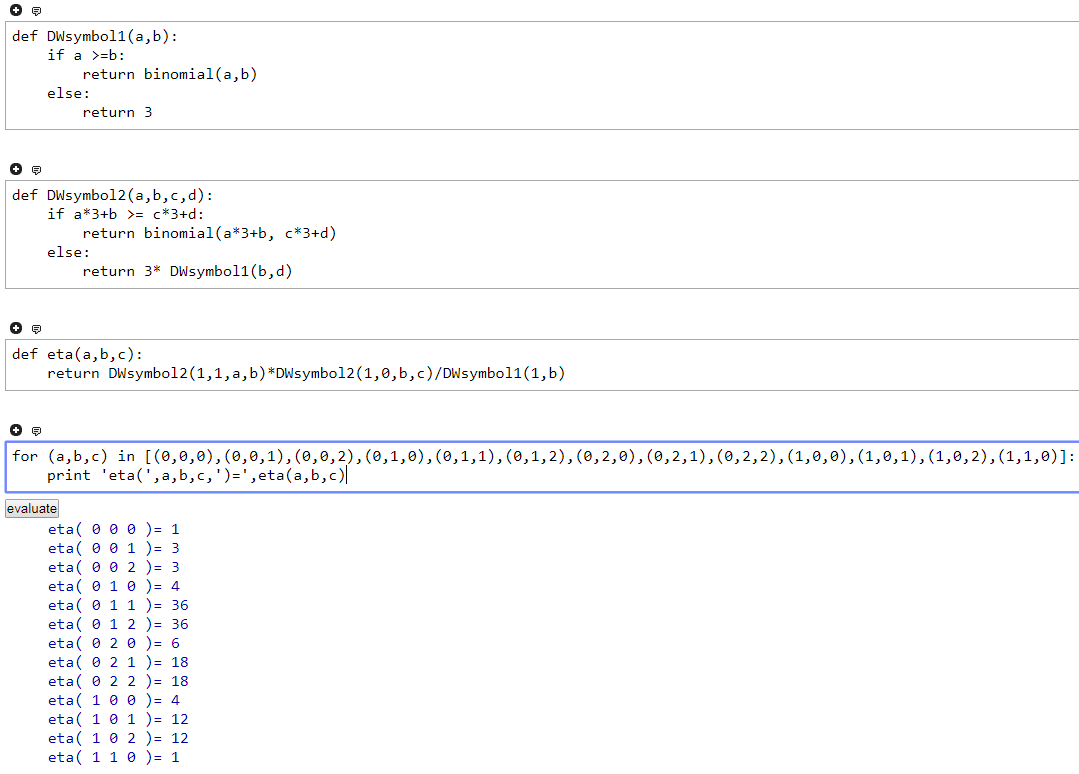1079x774 pixels.
Task: Click into the for-loop print code cell
Action: coord(542,467)
